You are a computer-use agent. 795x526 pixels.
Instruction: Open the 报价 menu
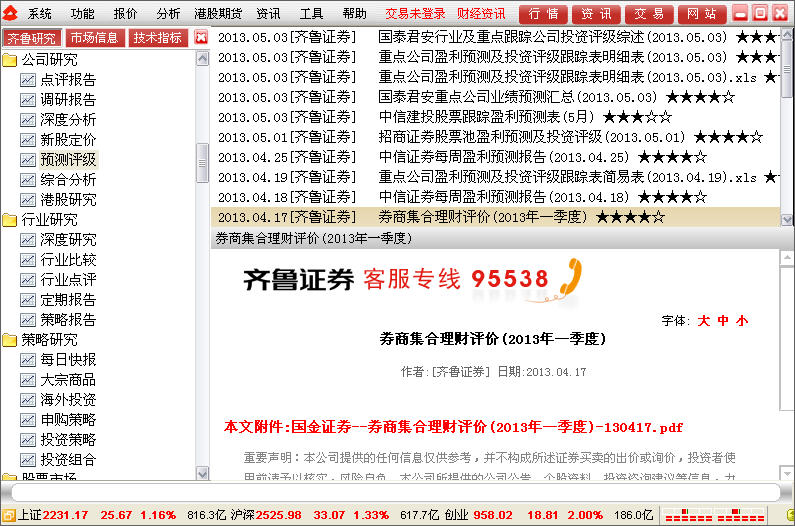[125, 14]
